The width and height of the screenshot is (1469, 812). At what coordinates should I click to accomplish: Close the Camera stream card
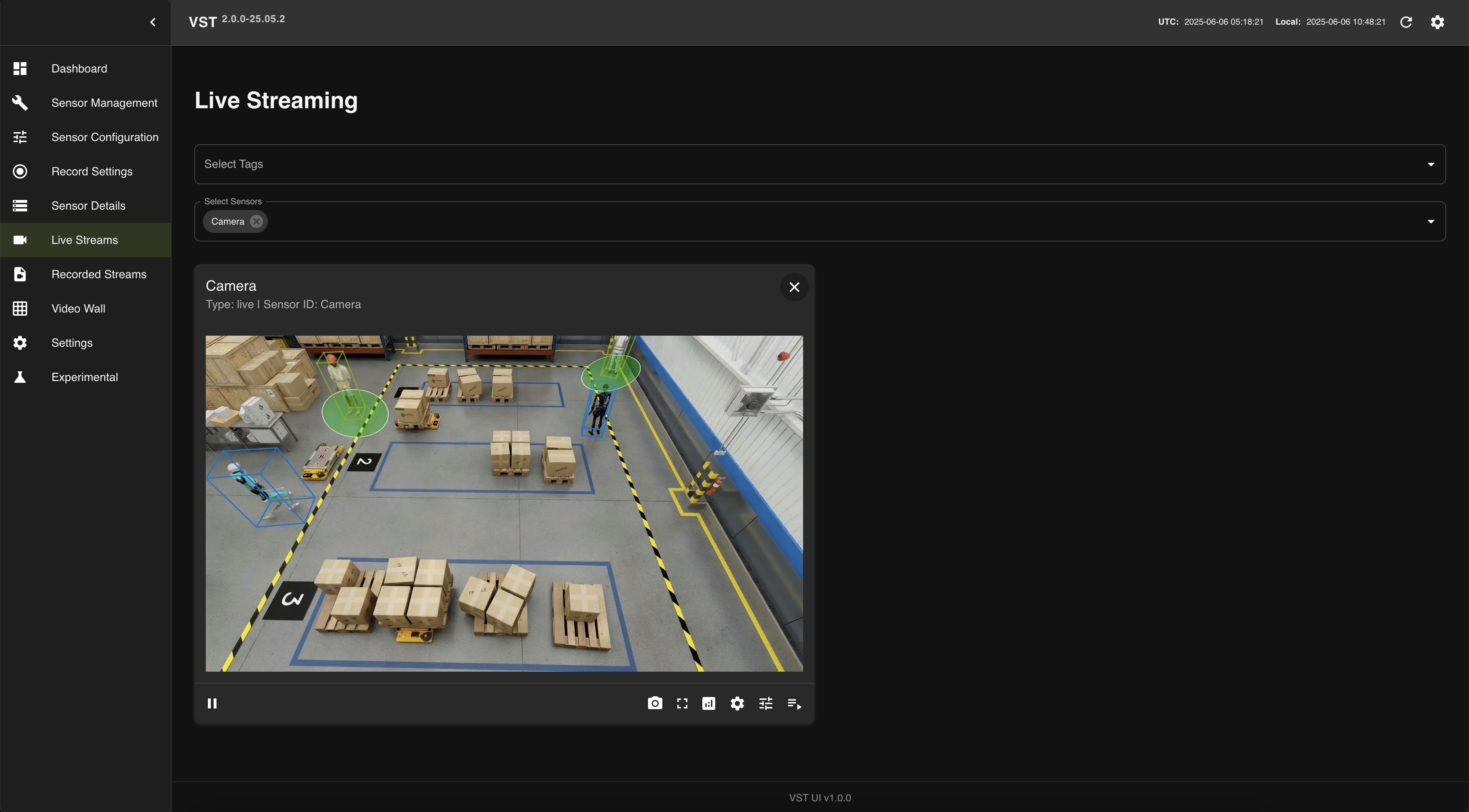point(794,287)
